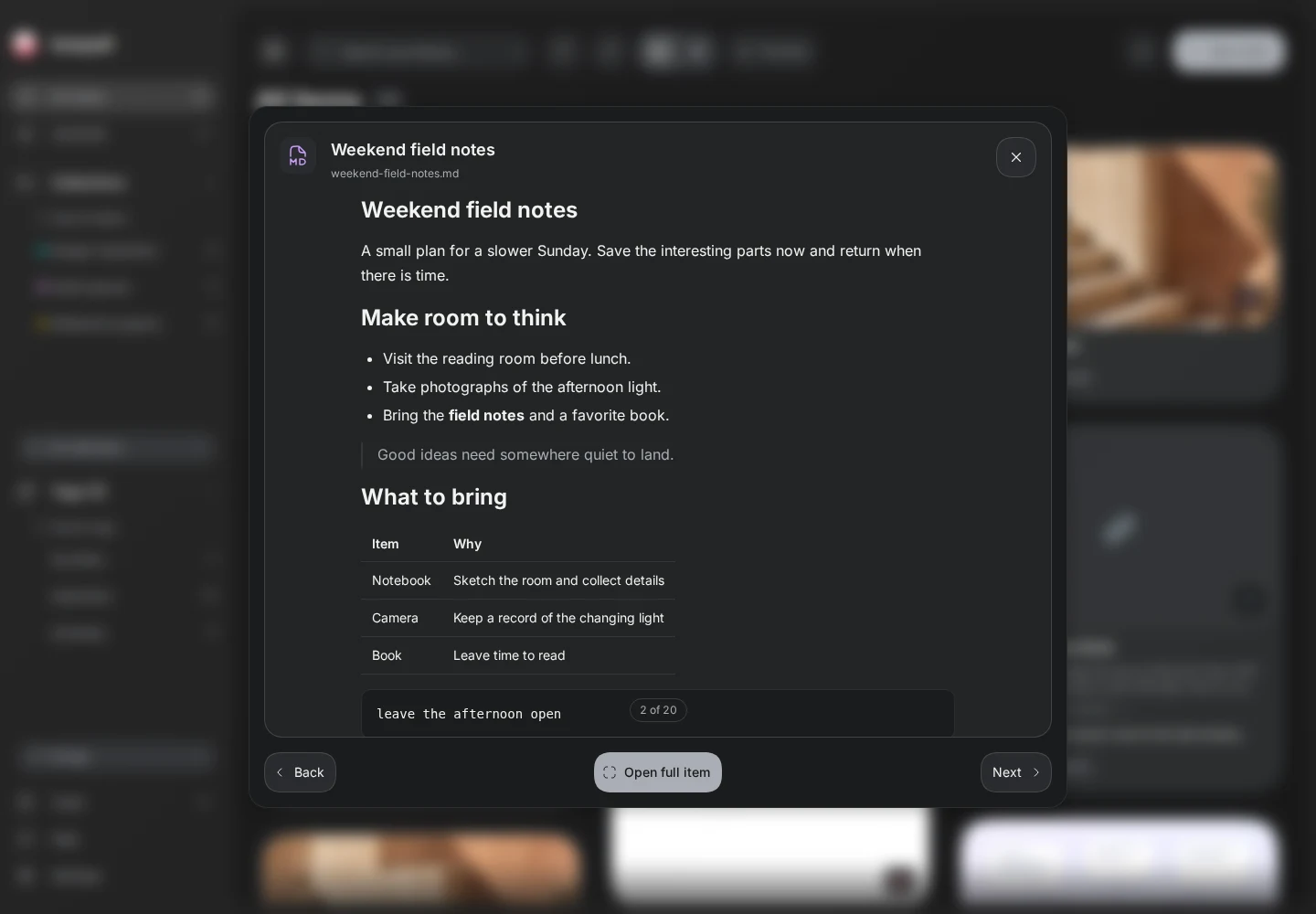The width and height of the screenshot is (1316, 914).
Task: Click the bold 'field notes' text
Action: (486, 416)
